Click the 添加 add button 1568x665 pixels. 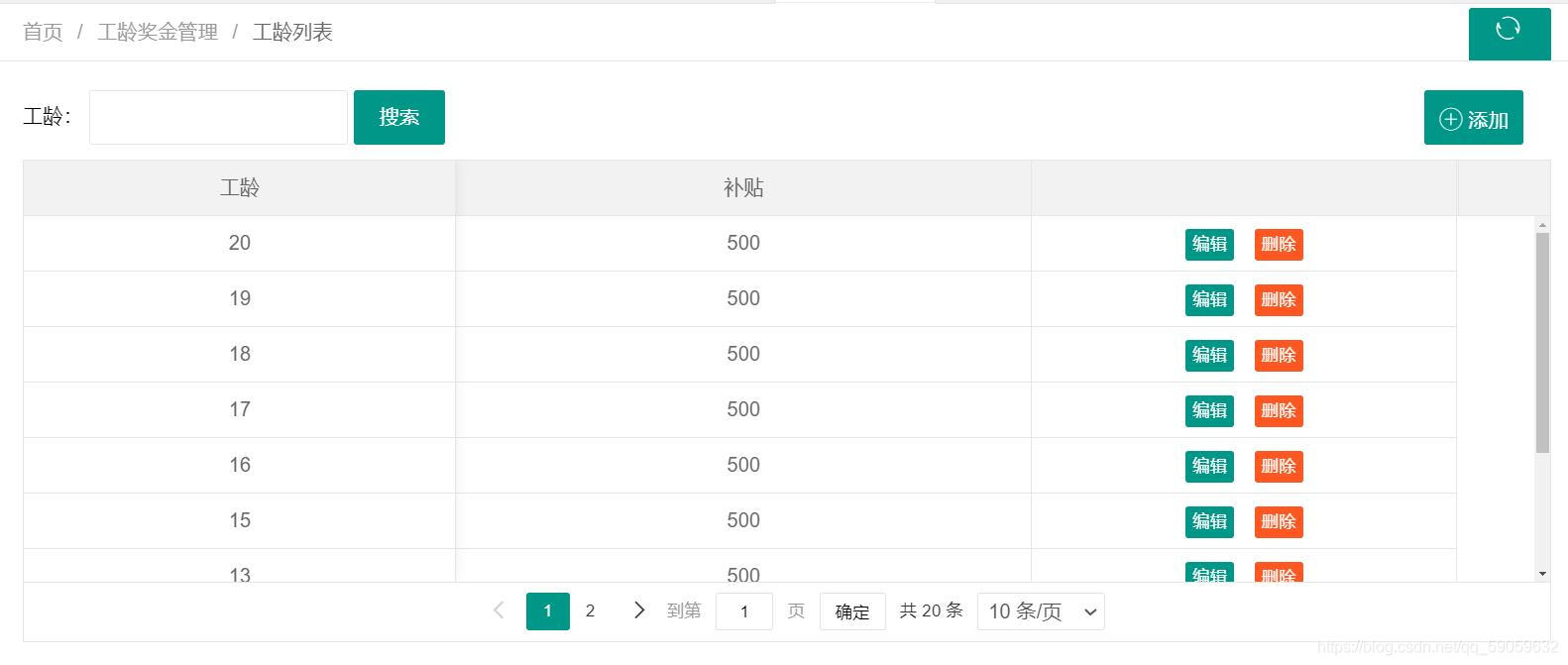[x=1473, y=118]
